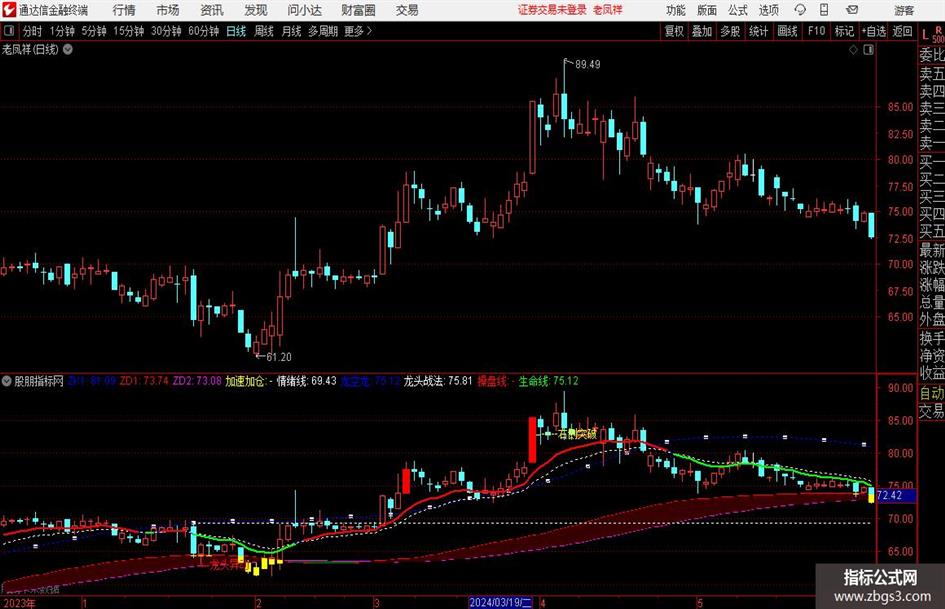The image size is (945, 609).
Task: Click the 叠加 overlay button
Action: tap(702, 31)
